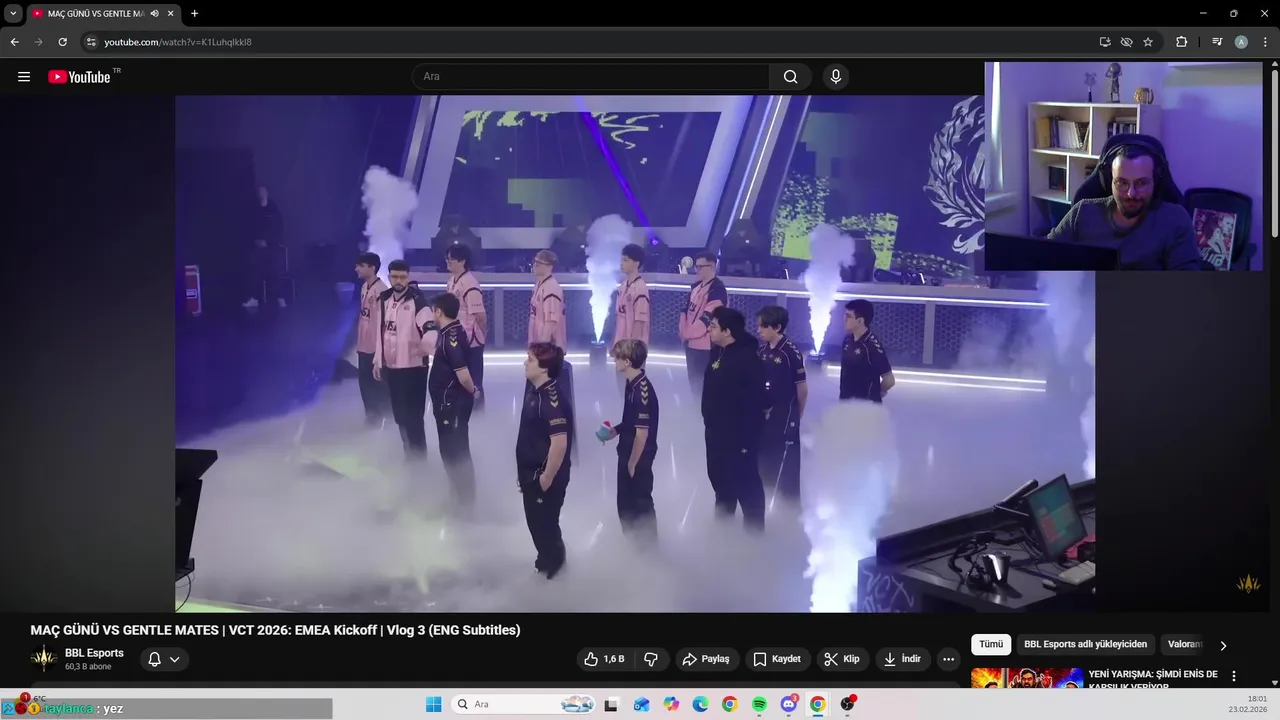
Task: Select the Tümü filter chip
Action: 991,644
